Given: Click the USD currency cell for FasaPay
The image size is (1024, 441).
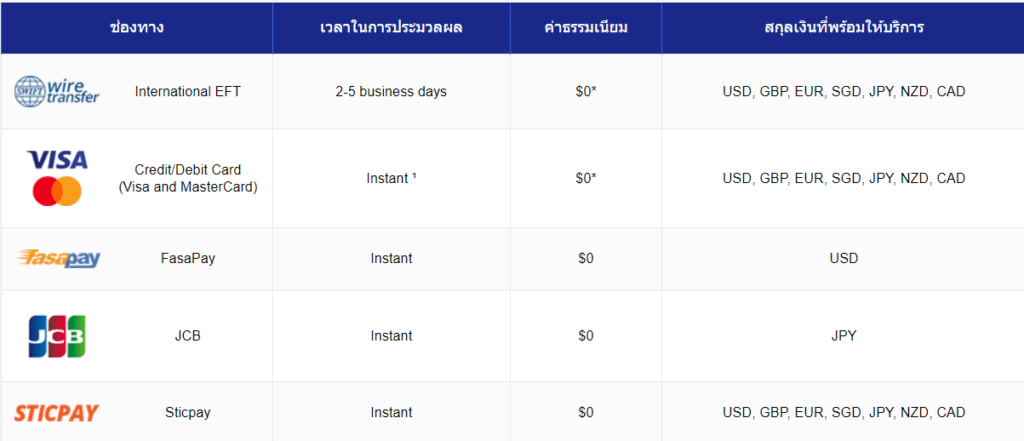Looking at the screenshot, I should click(843, 258).
